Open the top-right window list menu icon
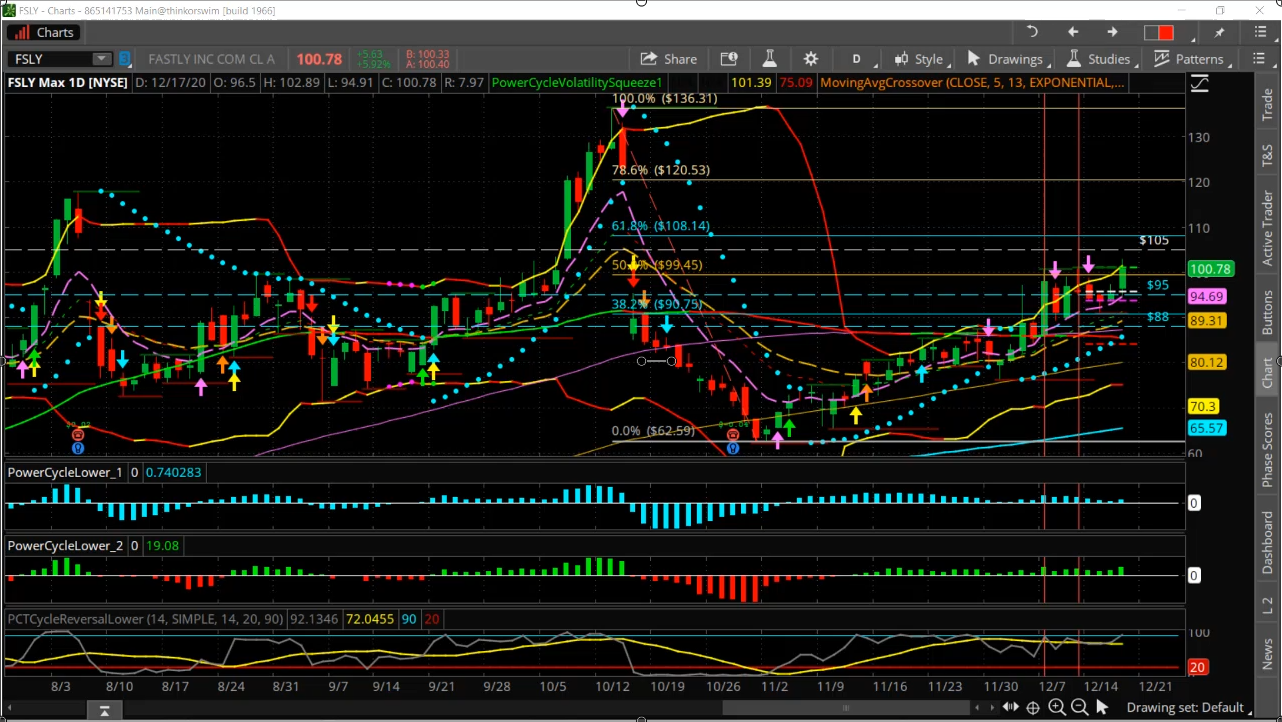 [x=1259, y=32]
